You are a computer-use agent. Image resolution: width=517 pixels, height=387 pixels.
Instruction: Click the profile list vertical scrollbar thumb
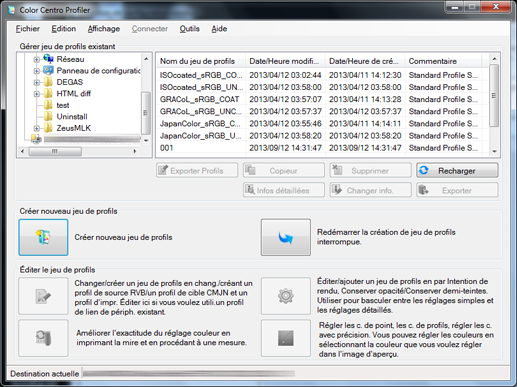pos(494,96)
